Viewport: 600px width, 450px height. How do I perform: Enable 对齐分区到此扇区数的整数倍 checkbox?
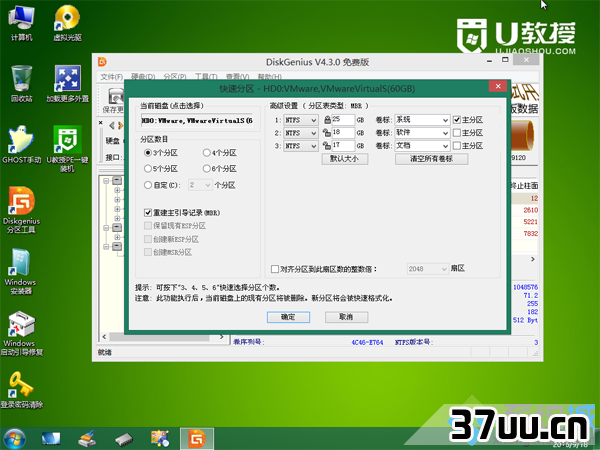[275, 269]
